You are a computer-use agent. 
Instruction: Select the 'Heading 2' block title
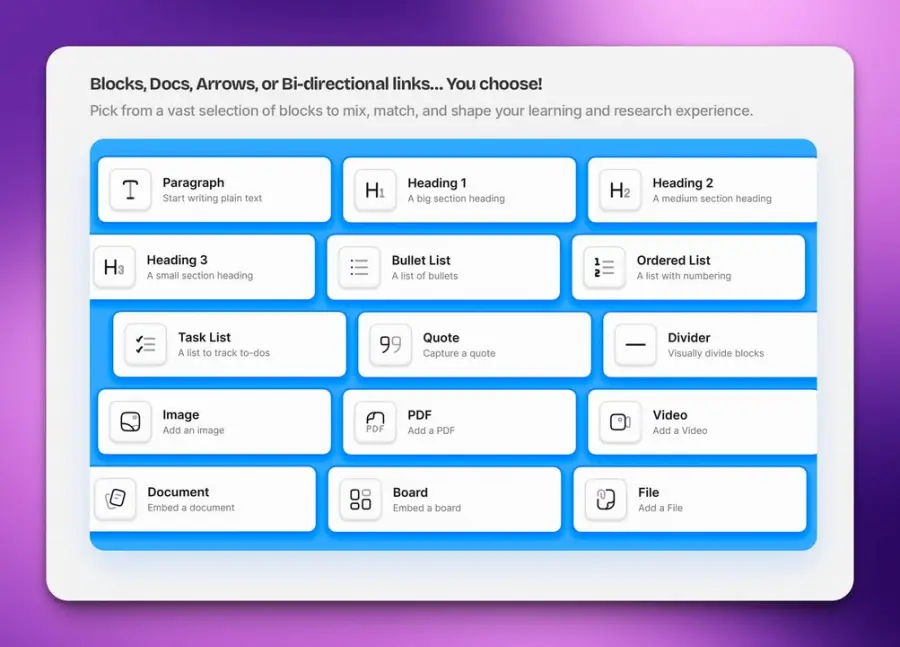tap(682, 183)
